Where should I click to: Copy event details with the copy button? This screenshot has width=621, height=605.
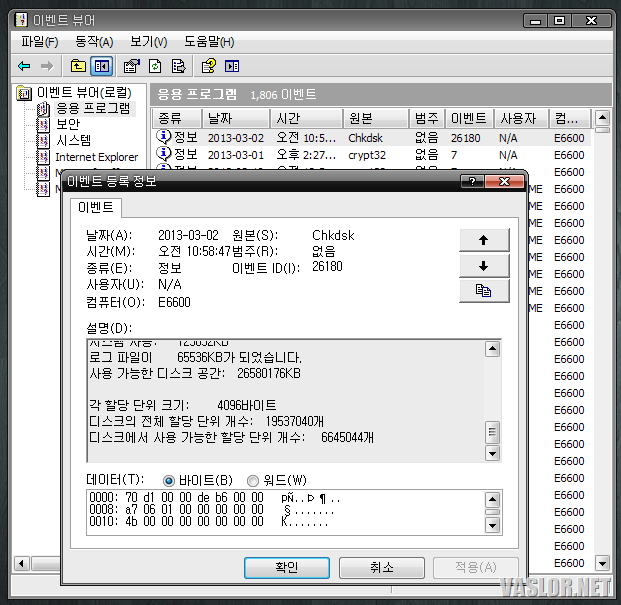(x=484, y=290)
